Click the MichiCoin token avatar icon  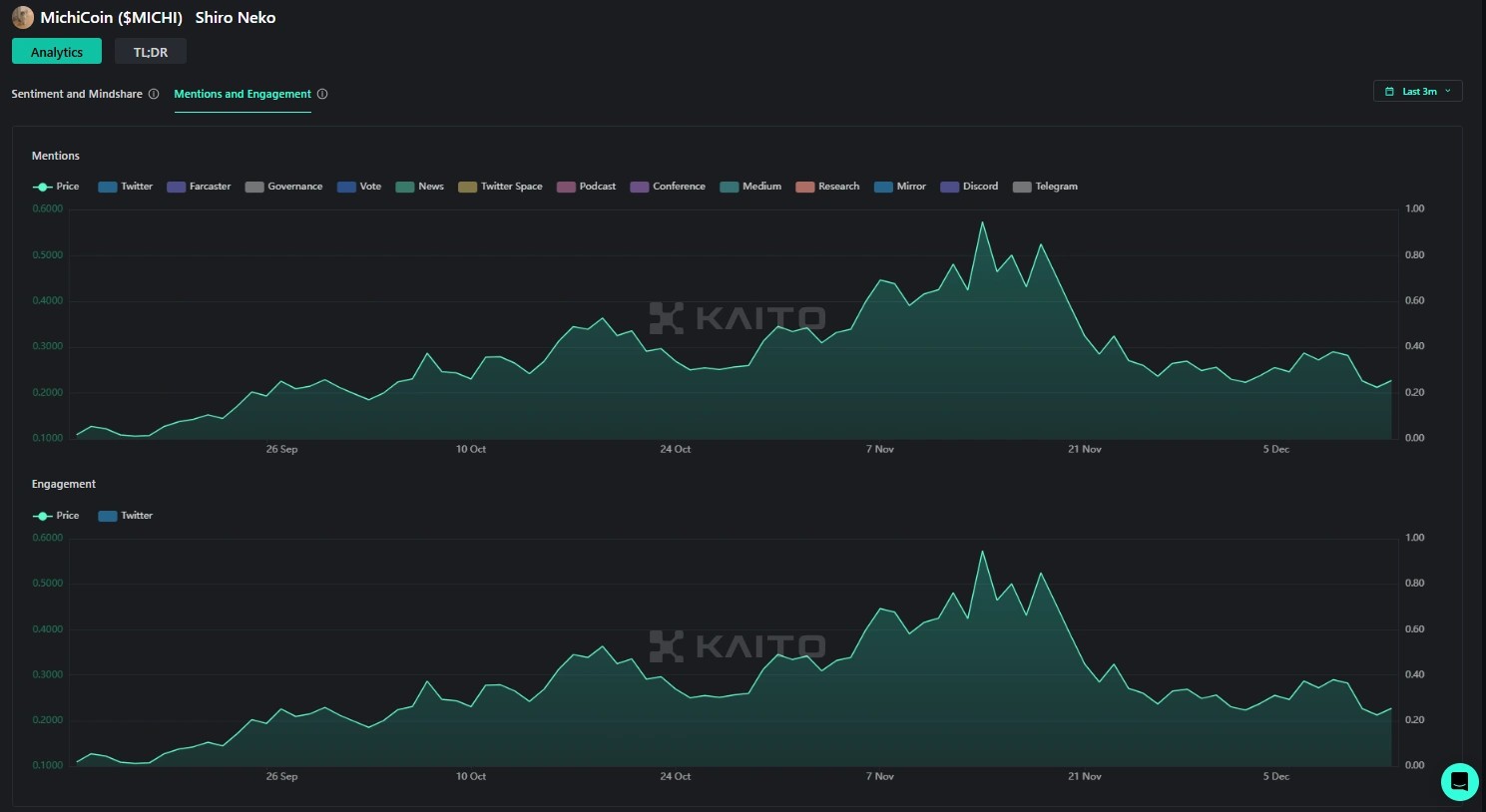pos(22,18)
